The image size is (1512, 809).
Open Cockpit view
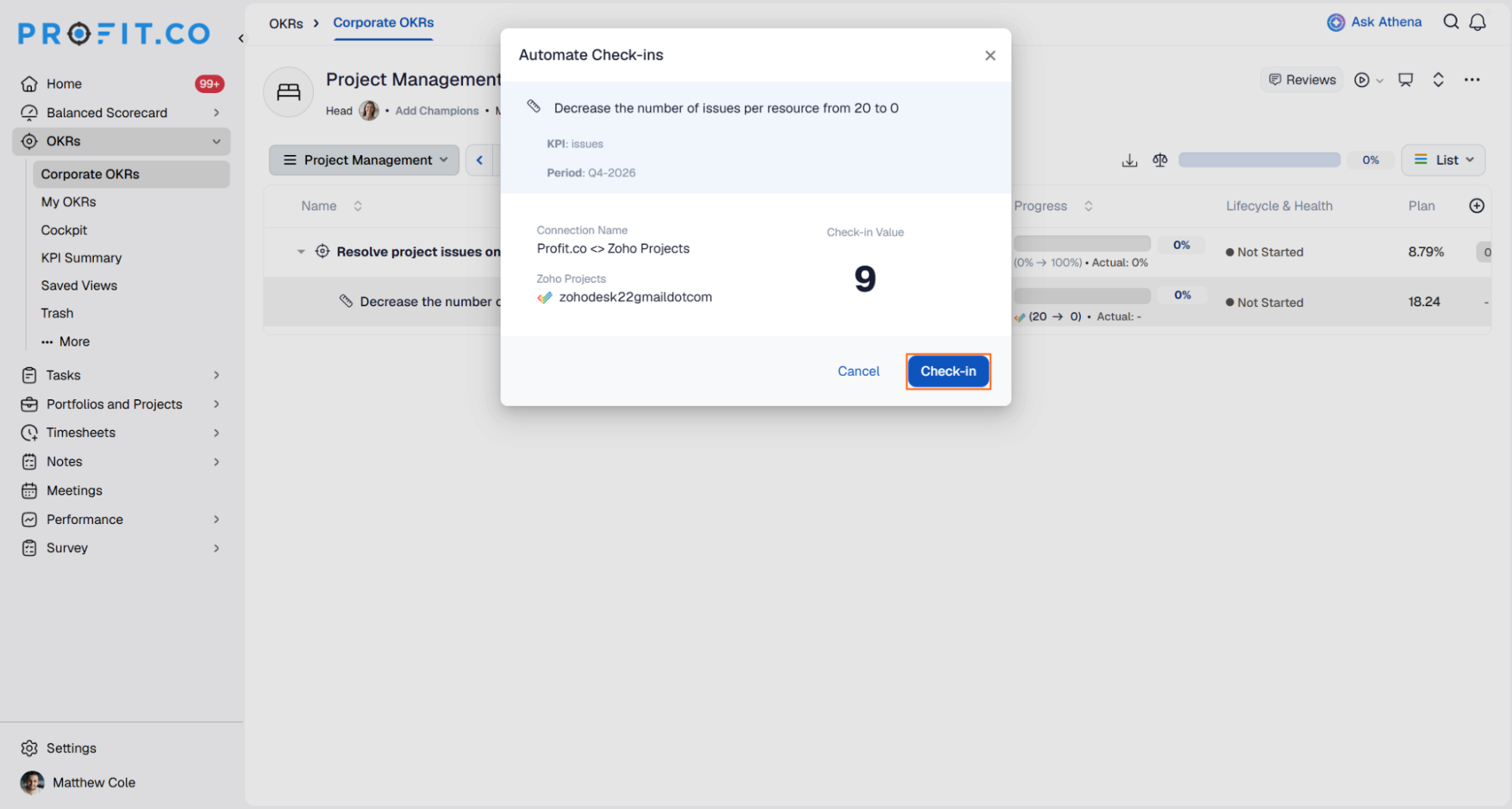point(64,230)
